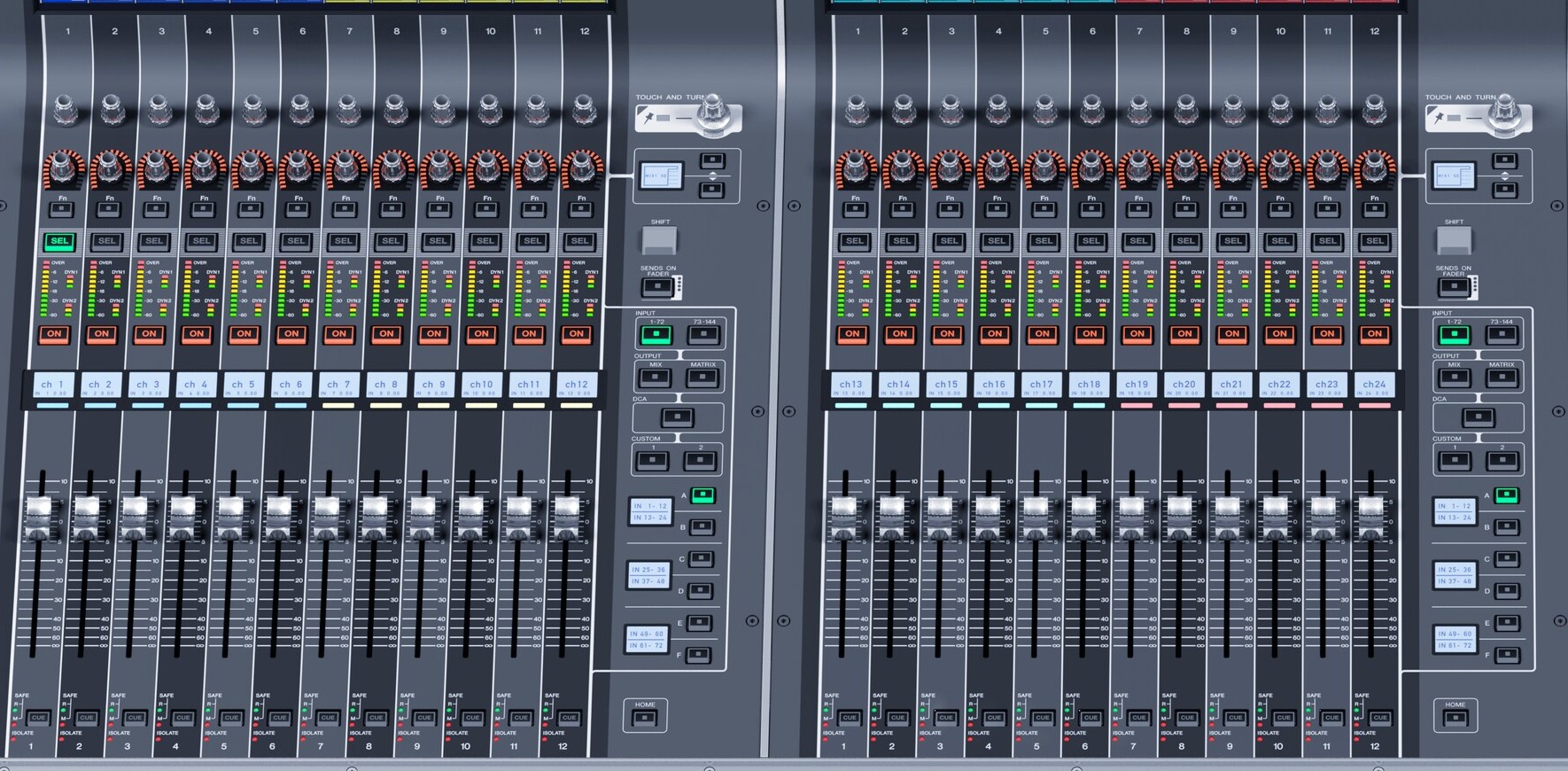Image resolution: width=1568 pixels, height=771 pixels.
Task: Use the Fn key on ch15
Action: coord(950,210)
